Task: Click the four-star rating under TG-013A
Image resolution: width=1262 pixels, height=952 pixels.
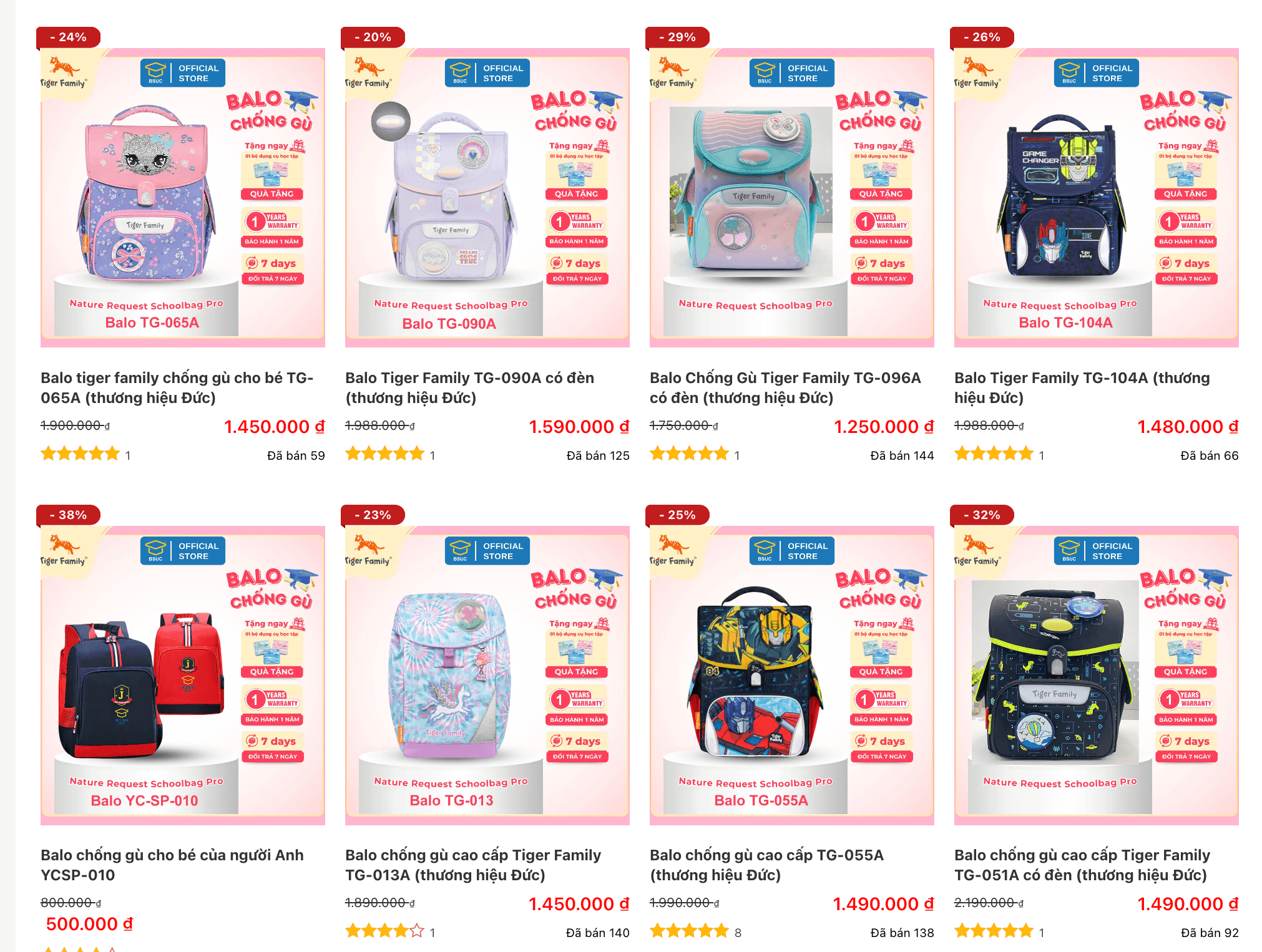Action: click(384, 931)
